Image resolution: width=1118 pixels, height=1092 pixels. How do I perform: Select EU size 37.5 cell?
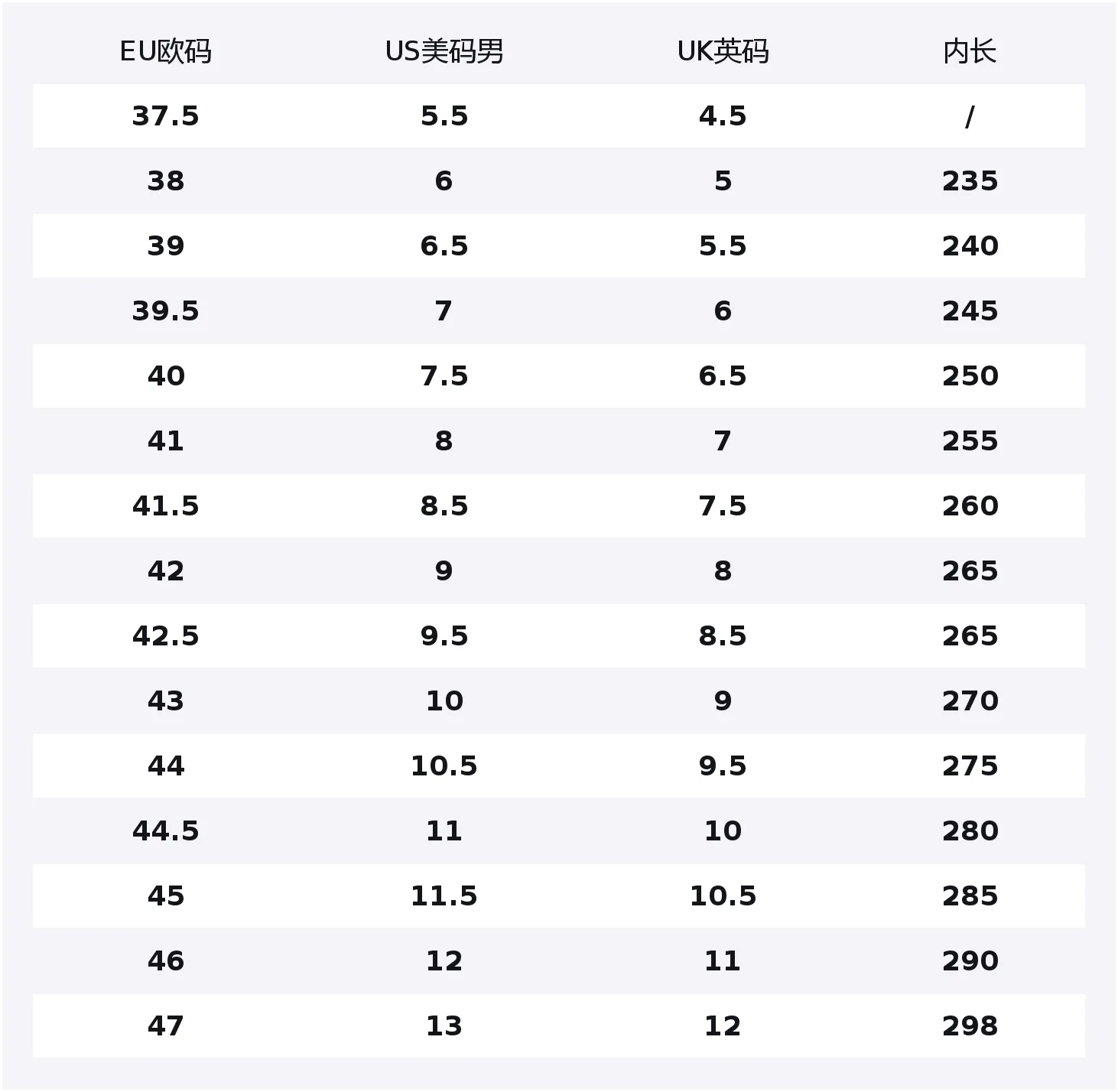point(165,116)
